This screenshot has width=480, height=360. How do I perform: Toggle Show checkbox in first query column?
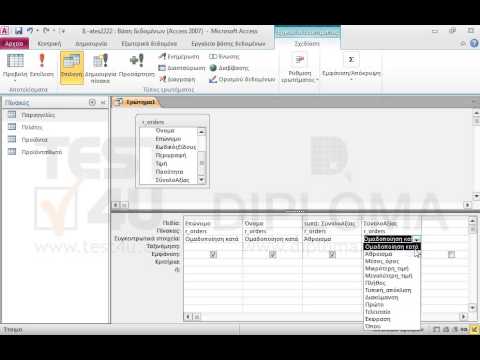click(213, 254)
